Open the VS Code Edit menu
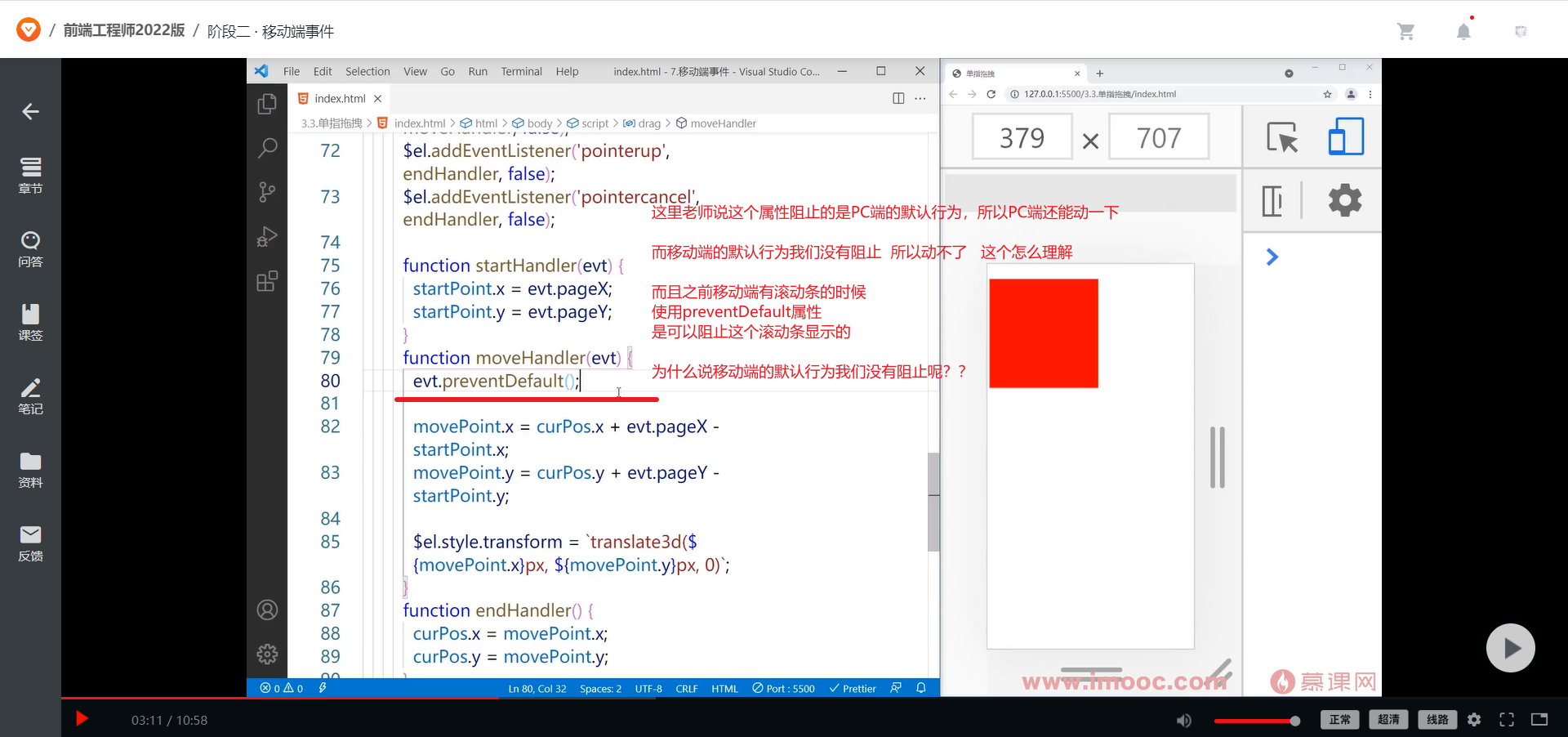Screen dimensions: 1568x737 point(323,71)
